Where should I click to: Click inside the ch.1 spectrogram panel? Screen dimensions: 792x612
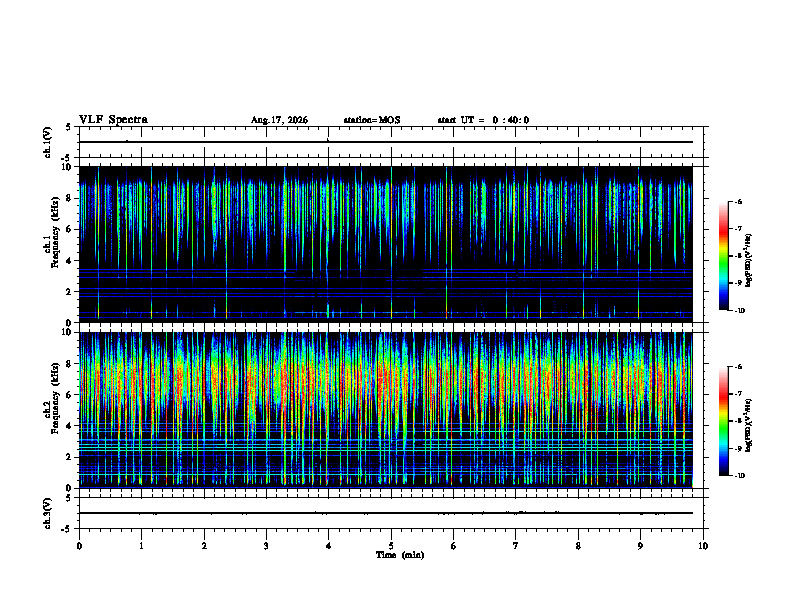point(386,244)
